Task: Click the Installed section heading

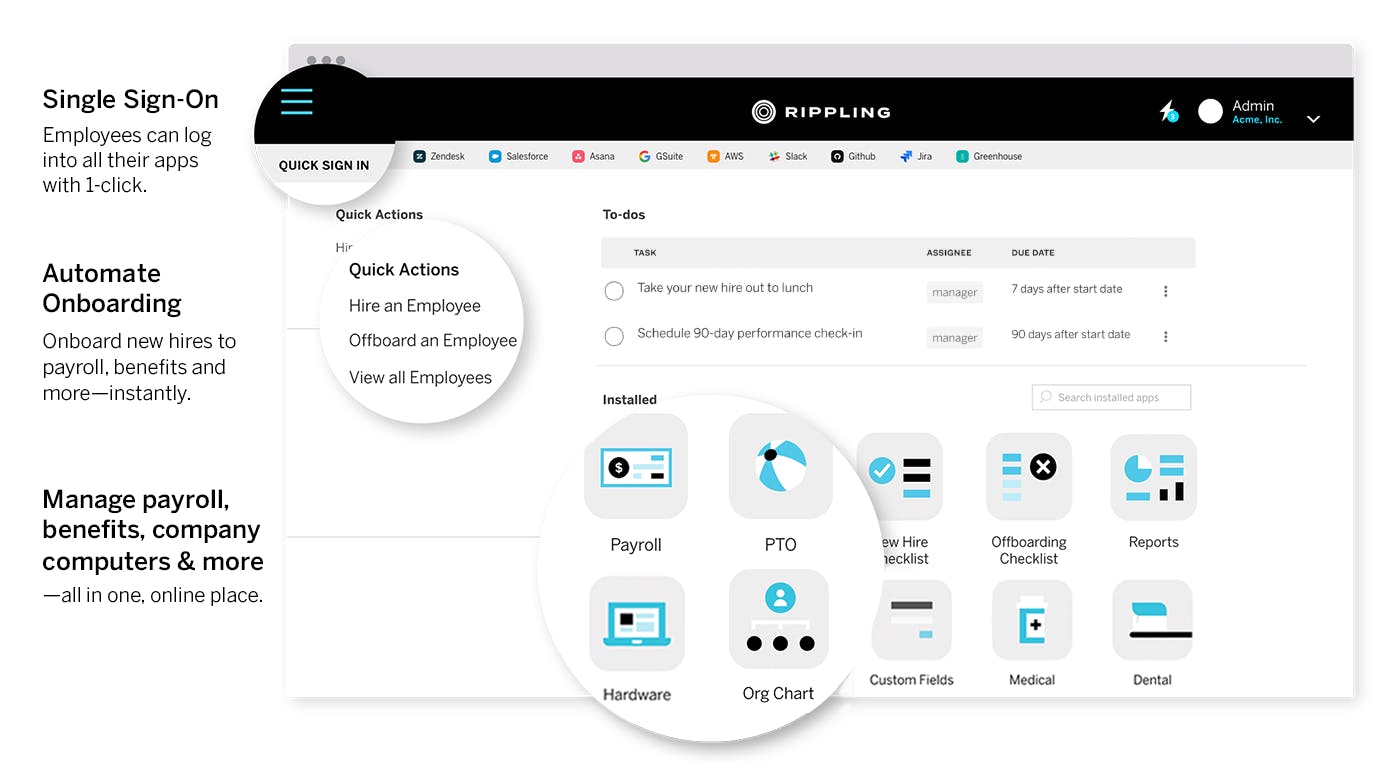Action: point(630,400)
